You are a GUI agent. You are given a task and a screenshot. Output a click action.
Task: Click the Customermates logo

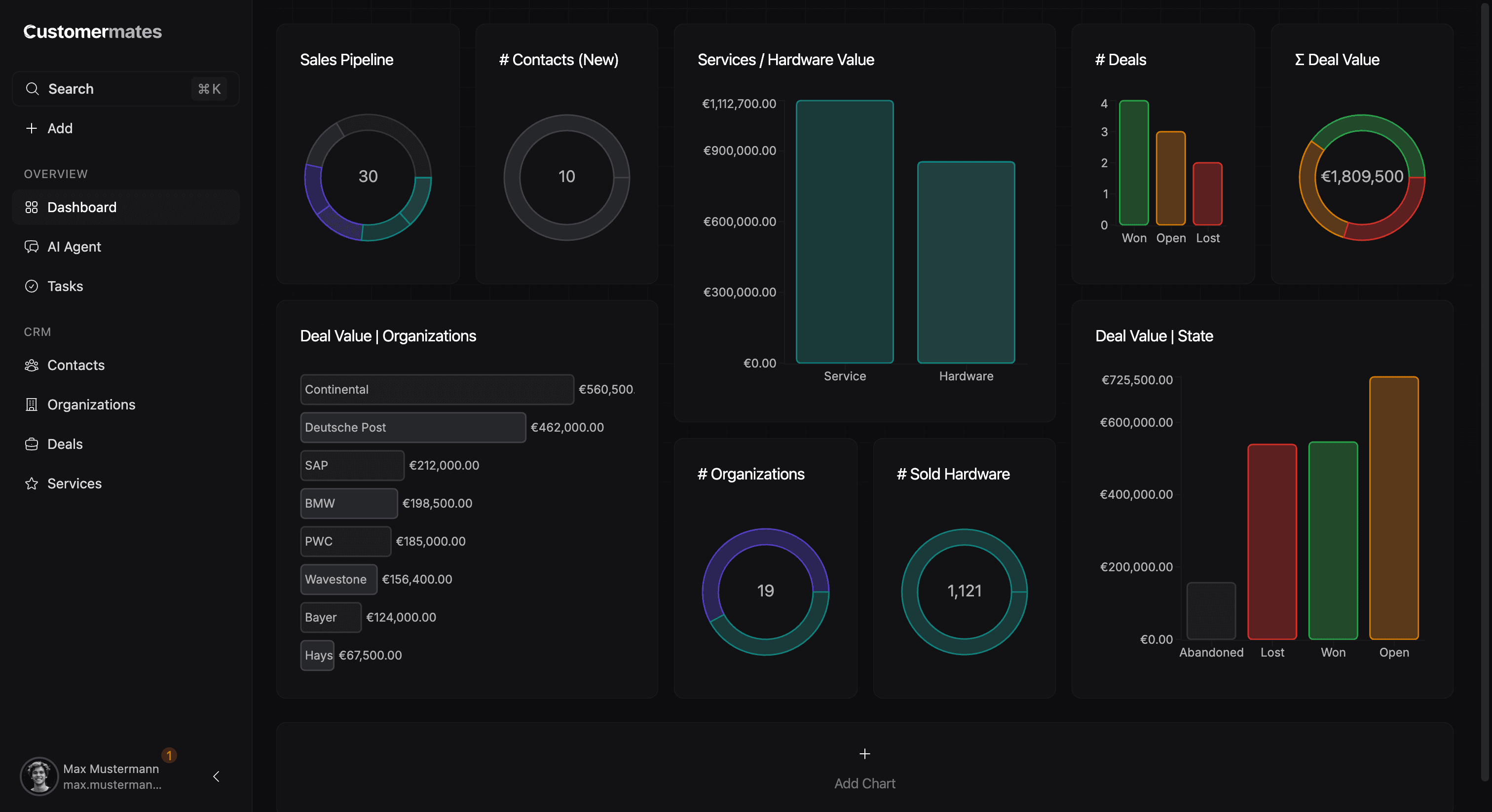tap(92, 32)
